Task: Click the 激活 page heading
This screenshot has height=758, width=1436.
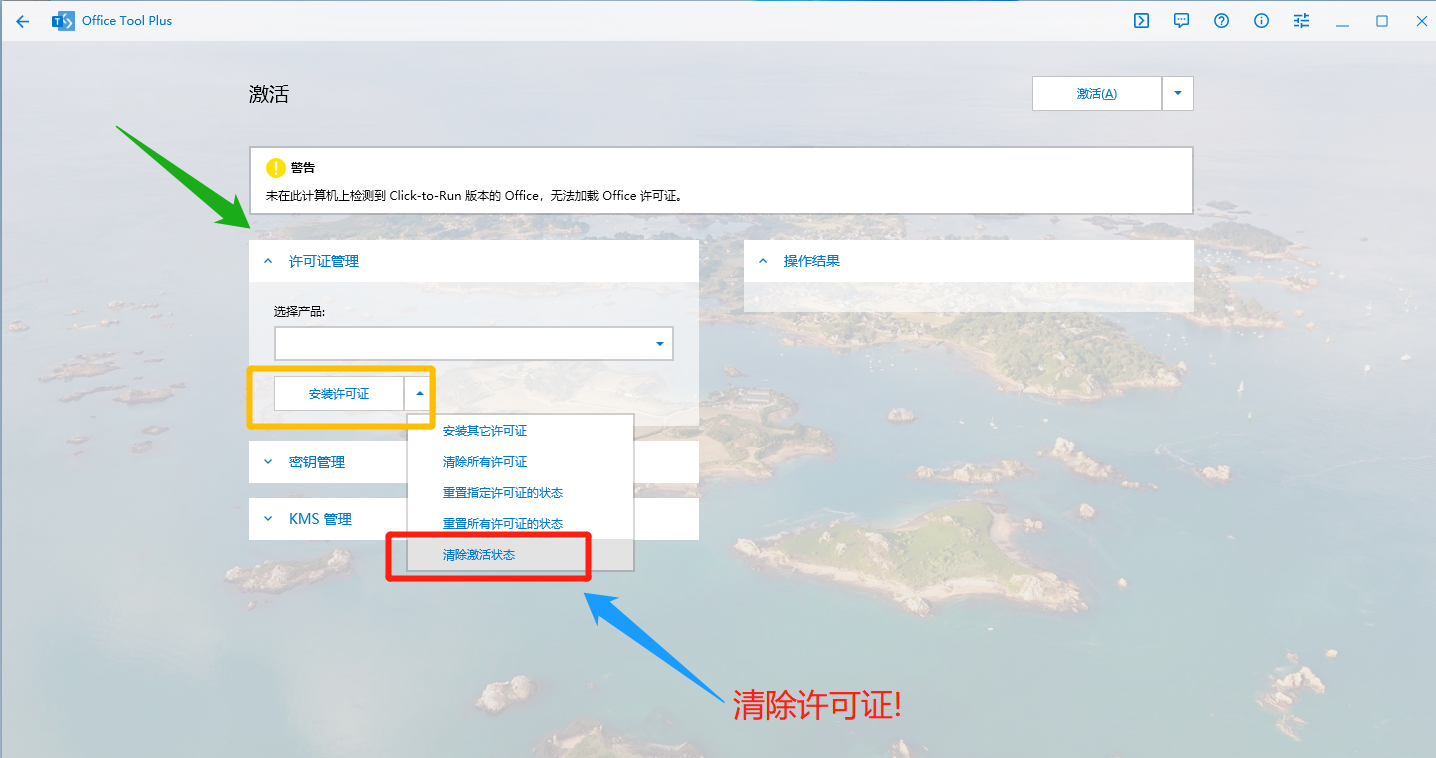Action: (269, 95)
